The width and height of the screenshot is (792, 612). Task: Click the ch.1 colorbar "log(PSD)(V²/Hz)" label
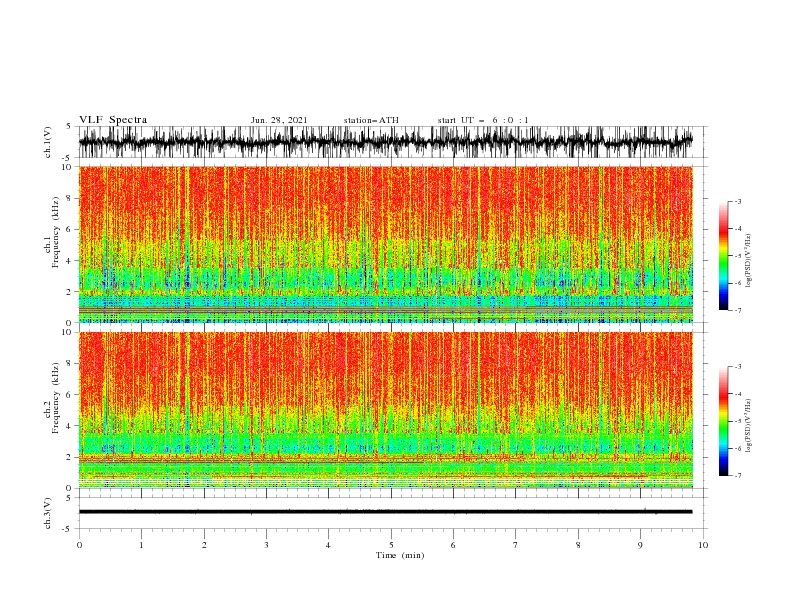pyautogui.click(x=748, y=261)
